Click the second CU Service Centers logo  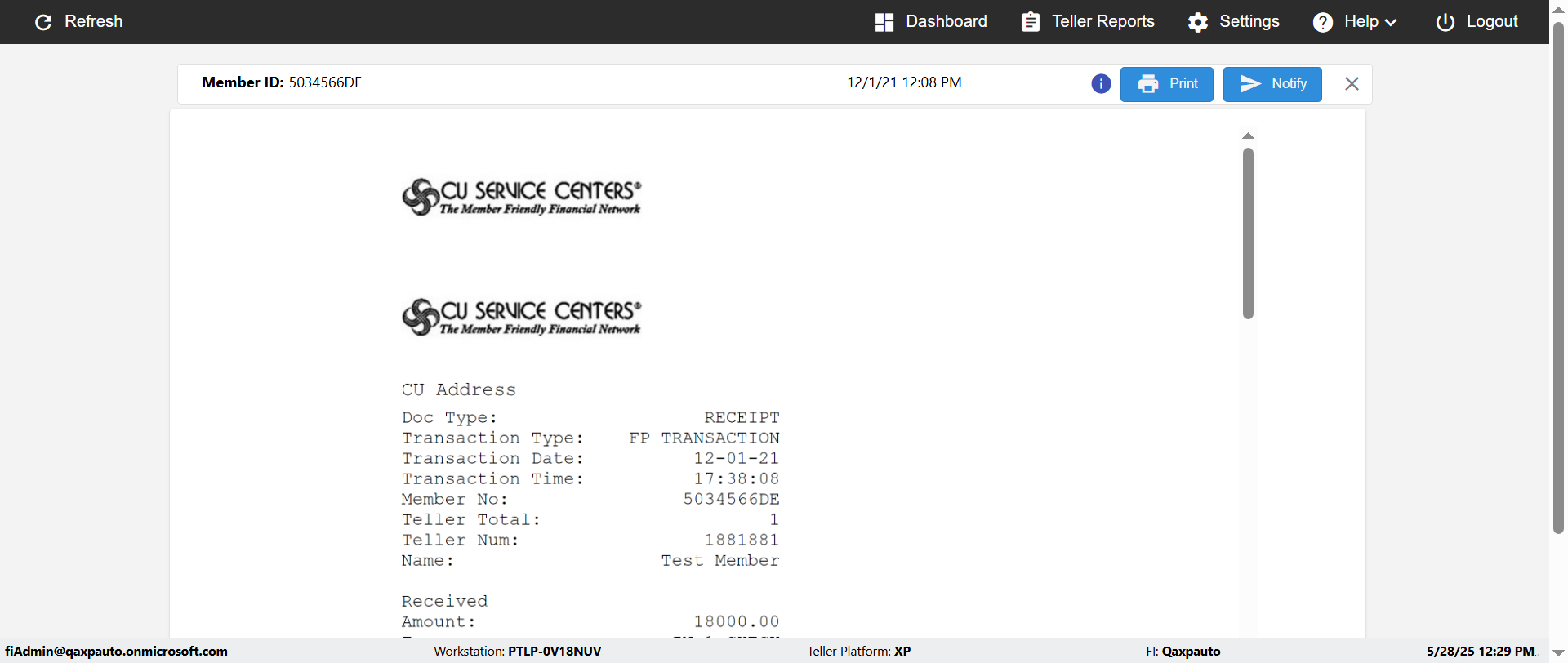tap(522, 317)
